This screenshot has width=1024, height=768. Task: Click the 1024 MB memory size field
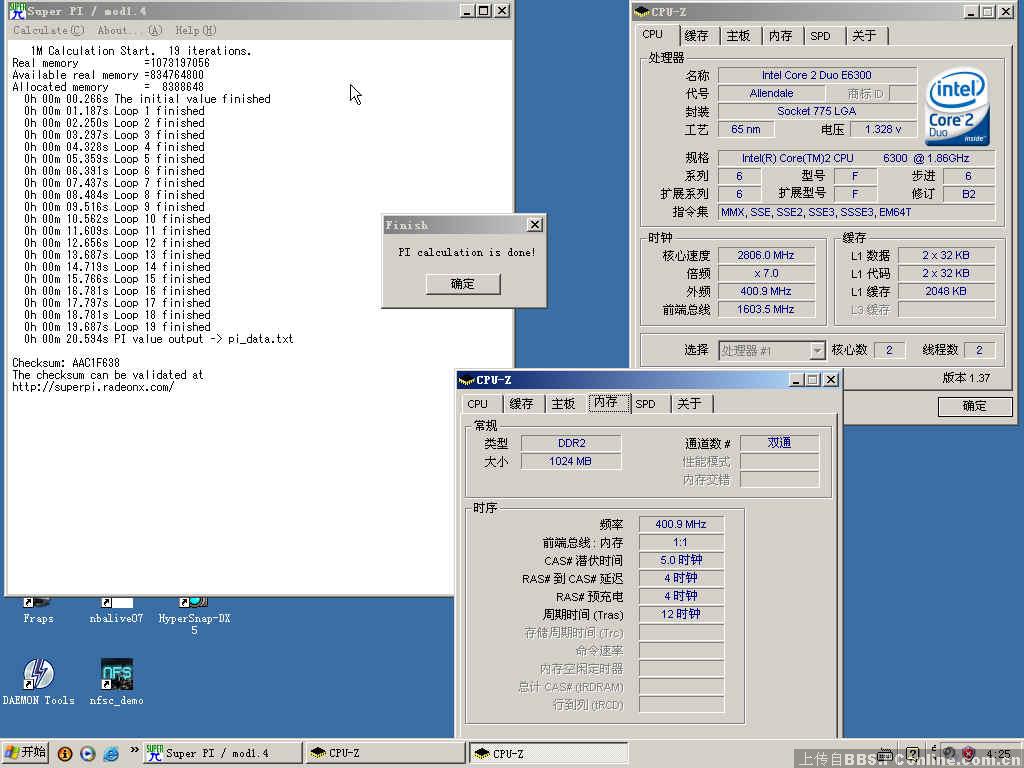tap(571, 462)
